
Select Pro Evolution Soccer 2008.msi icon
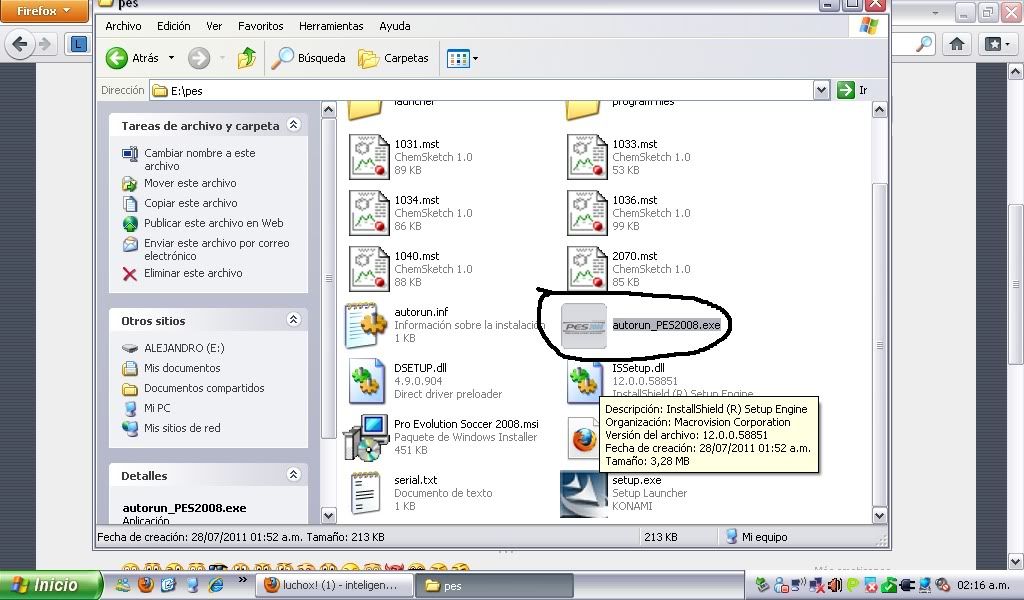(x=366, y=437)
